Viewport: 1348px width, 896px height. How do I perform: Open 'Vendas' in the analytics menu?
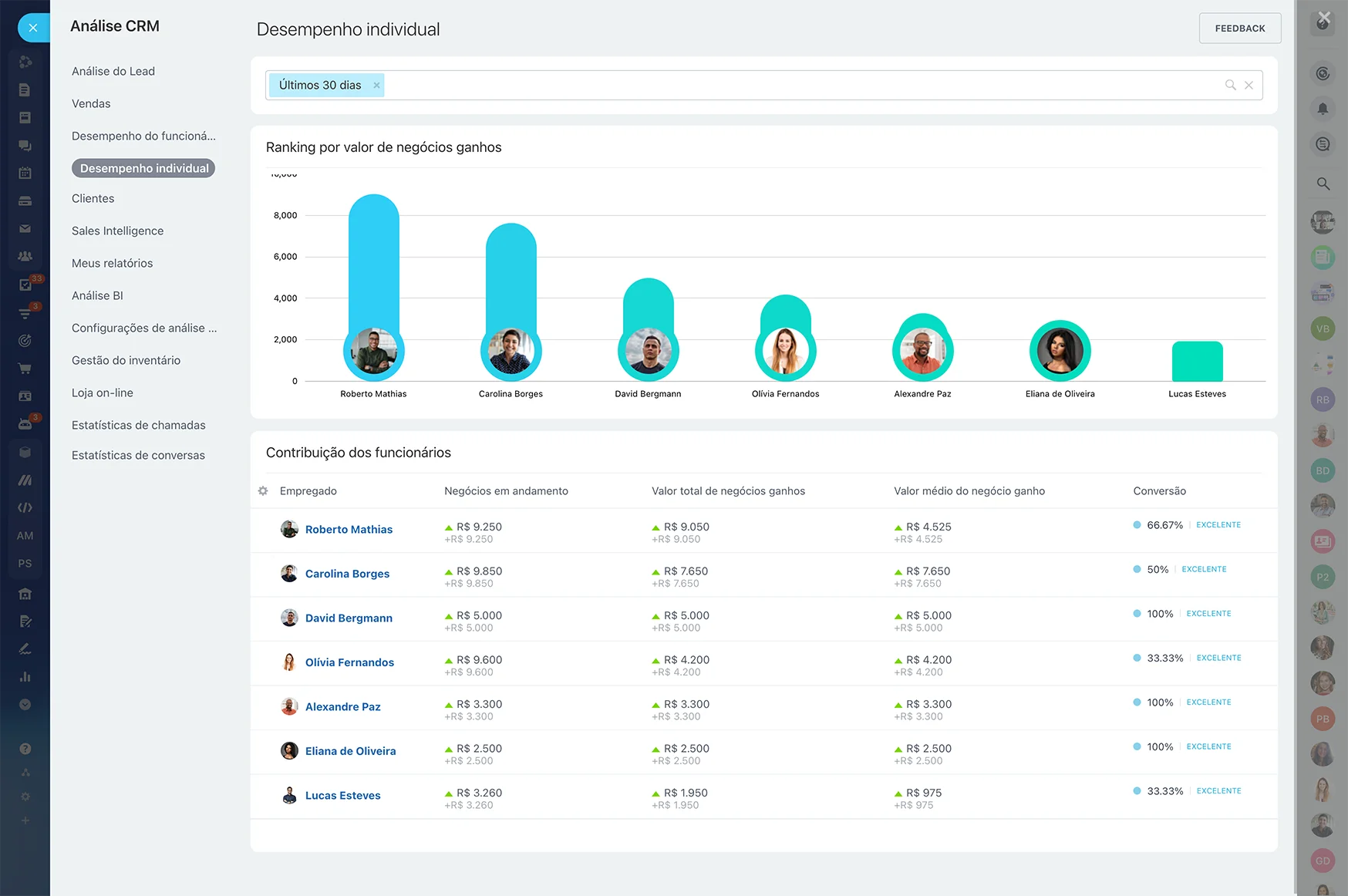click(91, 103)
